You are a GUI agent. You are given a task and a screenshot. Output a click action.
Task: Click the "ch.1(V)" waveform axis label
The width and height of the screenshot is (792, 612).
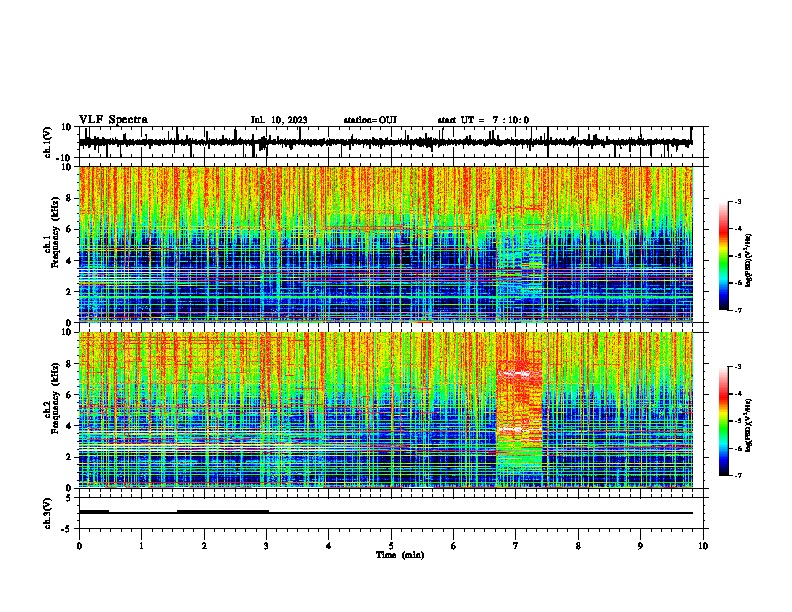[48, 142]
